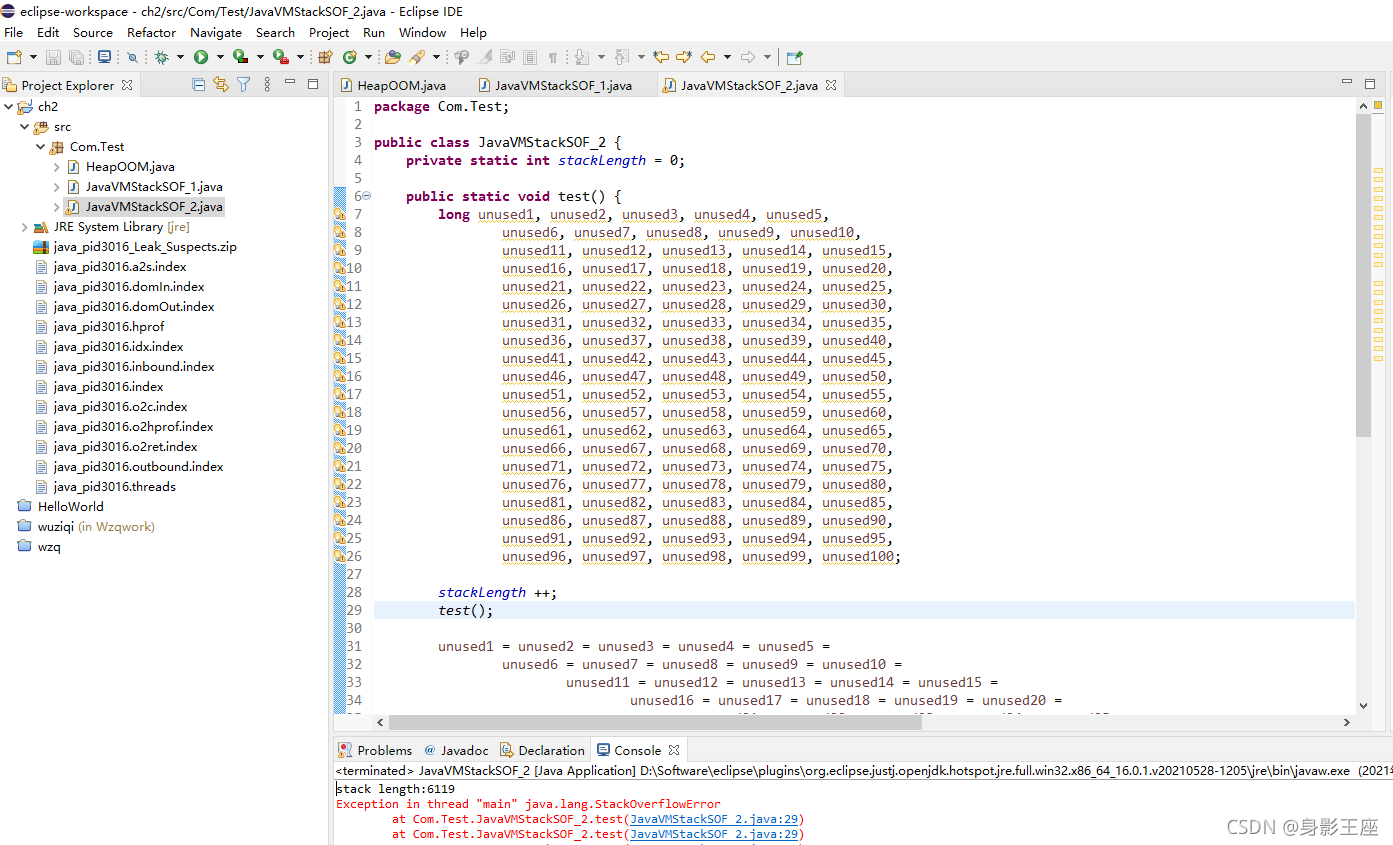Close the Project Explorer tab

tap(127, 85)
